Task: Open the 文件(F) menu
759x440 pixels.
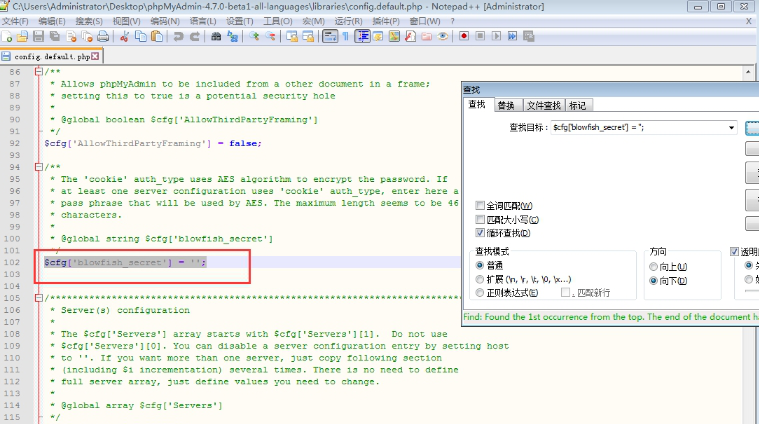Action: pyautogui.click(x=15, y=21)
